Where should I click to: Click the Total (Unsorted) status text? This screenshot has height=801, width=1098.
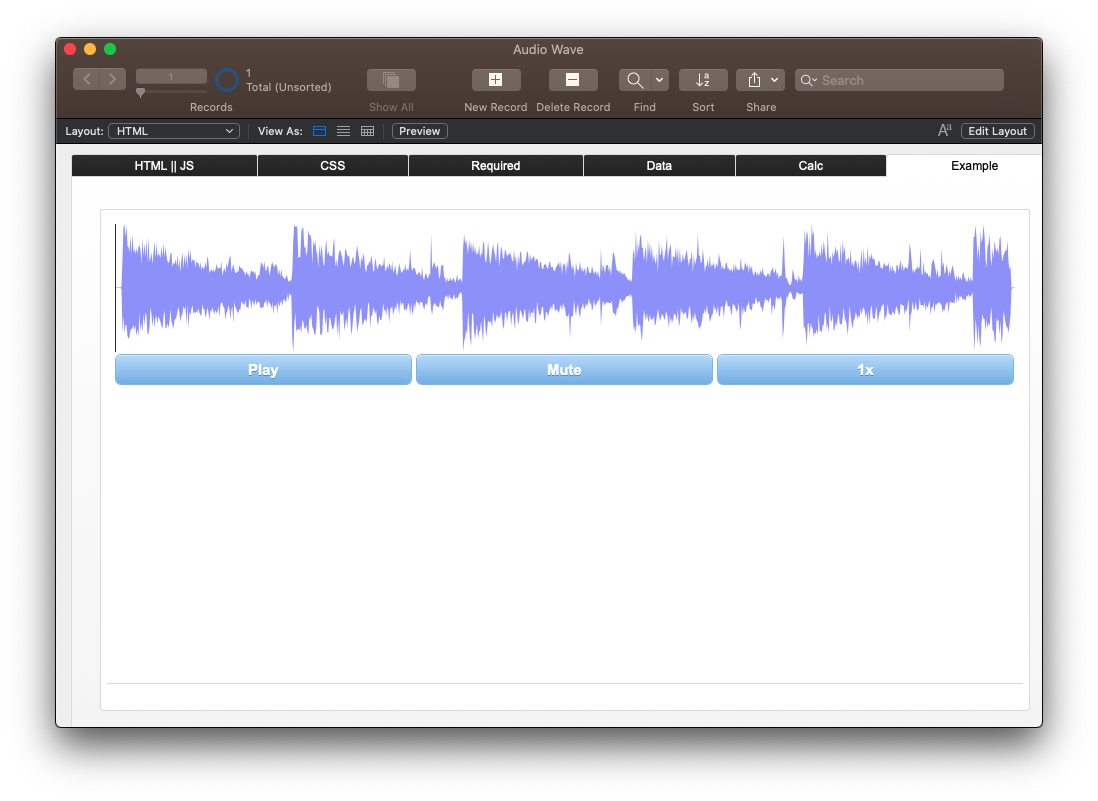tap(289, 87)
